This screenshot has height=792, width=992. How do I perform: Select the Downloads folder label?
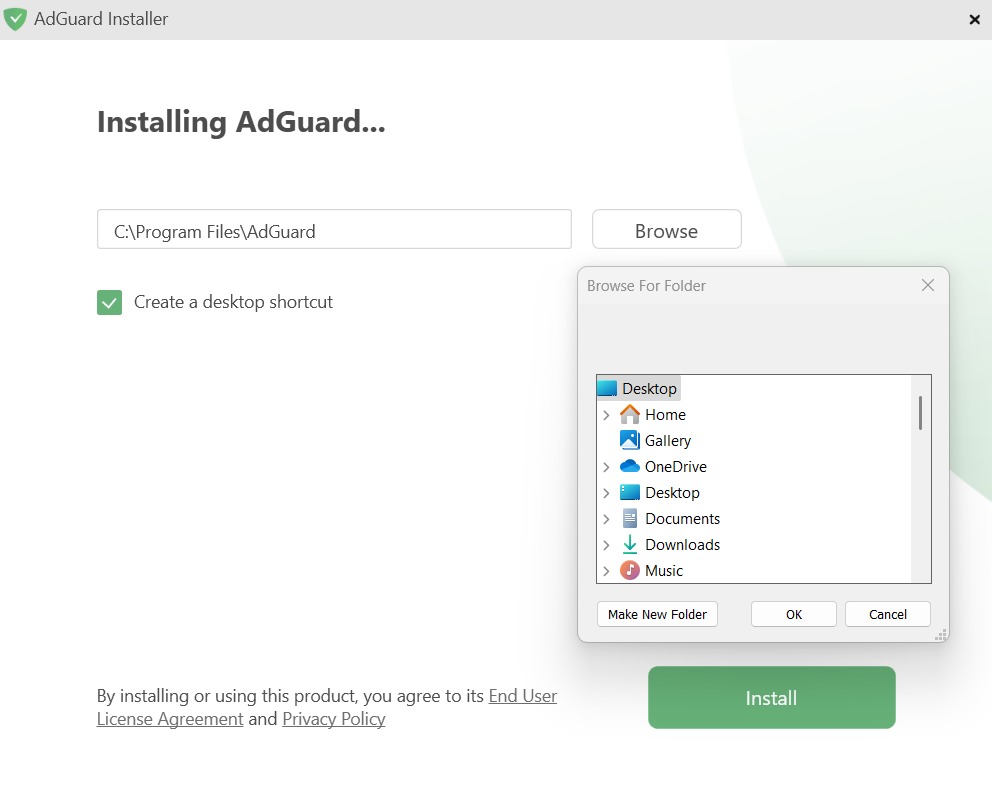coord(683,545)
